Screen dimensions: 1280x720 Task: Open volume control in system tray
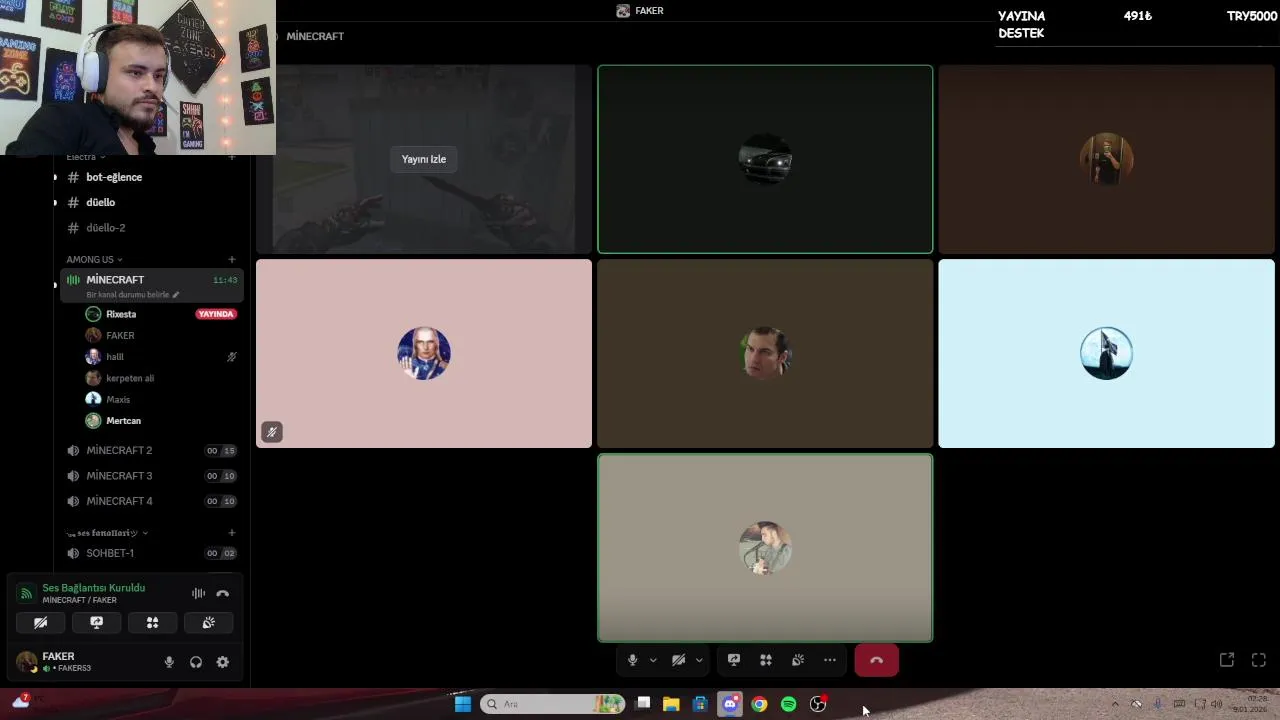point(1216,704)
